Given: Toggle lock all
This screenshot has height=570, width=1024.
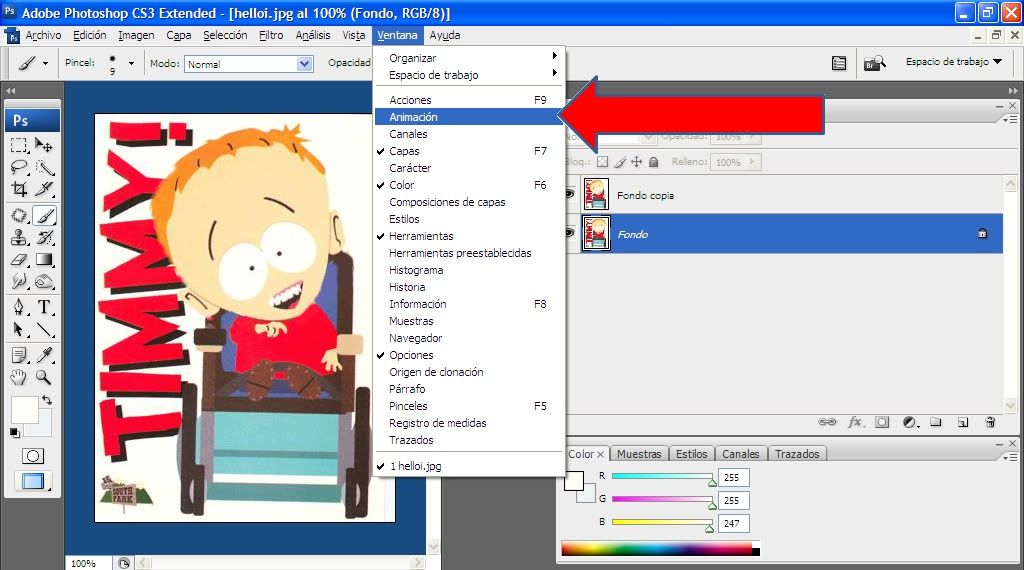Looking at the screenshot, I should click(x=653, y=161).
